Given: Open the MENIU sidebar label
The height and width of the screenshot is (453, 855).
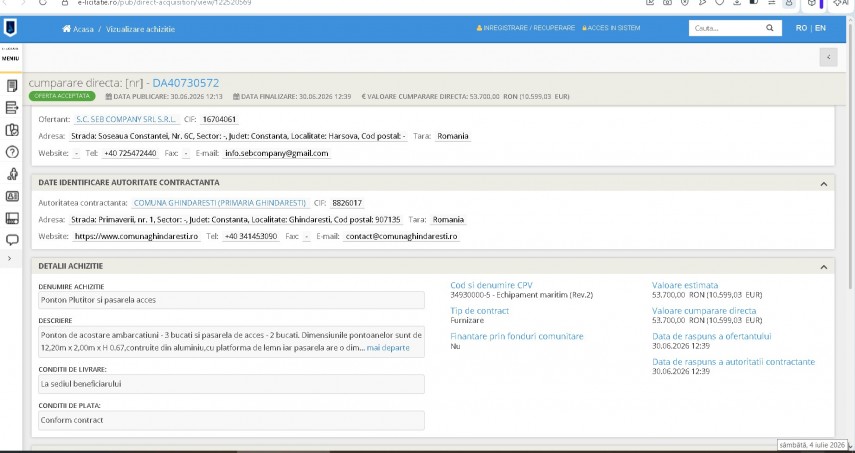Looking at the screenshot, I should 10,58.
